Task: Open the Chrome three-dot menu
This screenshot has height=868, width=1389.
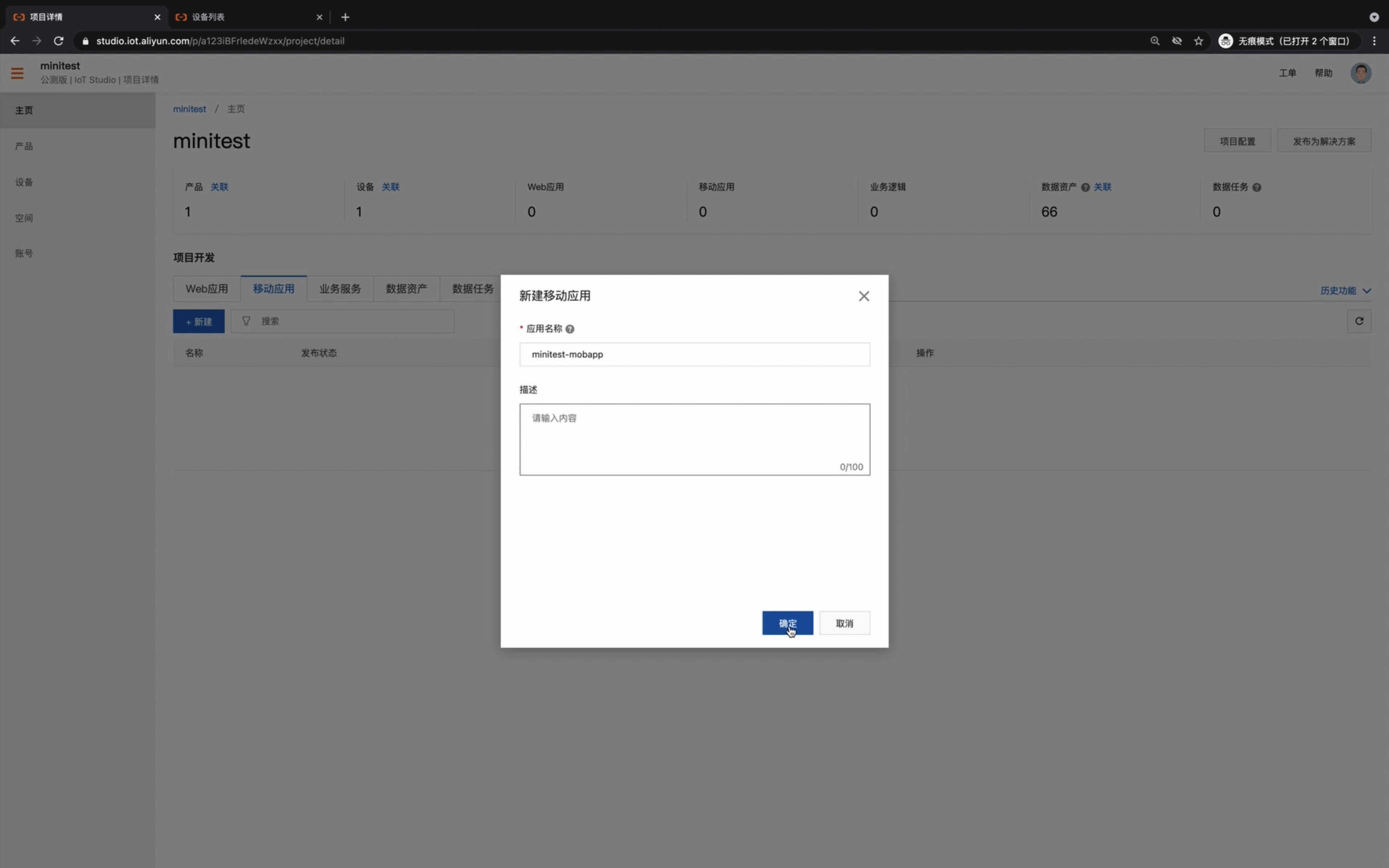Action: (1374, 41)
